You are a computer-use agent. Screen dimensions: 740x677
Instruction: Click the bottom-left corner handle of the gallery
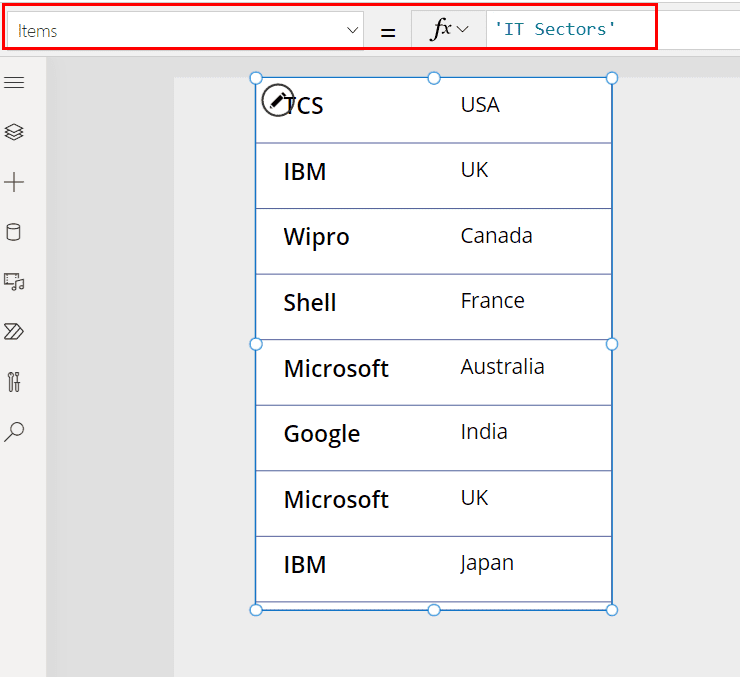tap(256, 610)
